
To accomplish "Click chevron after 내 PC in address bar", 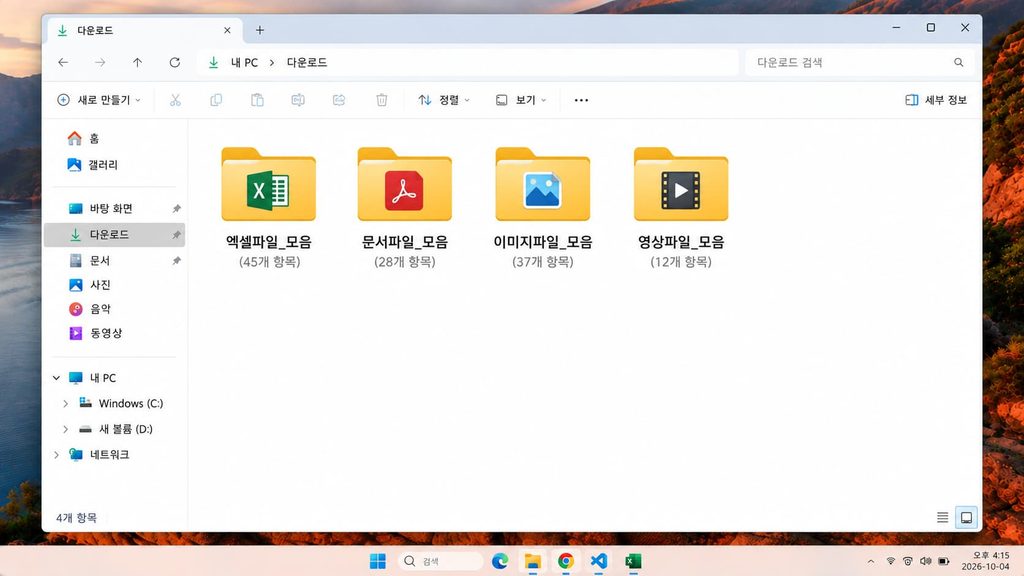I will pyautogui.click(x=272, y=63).
